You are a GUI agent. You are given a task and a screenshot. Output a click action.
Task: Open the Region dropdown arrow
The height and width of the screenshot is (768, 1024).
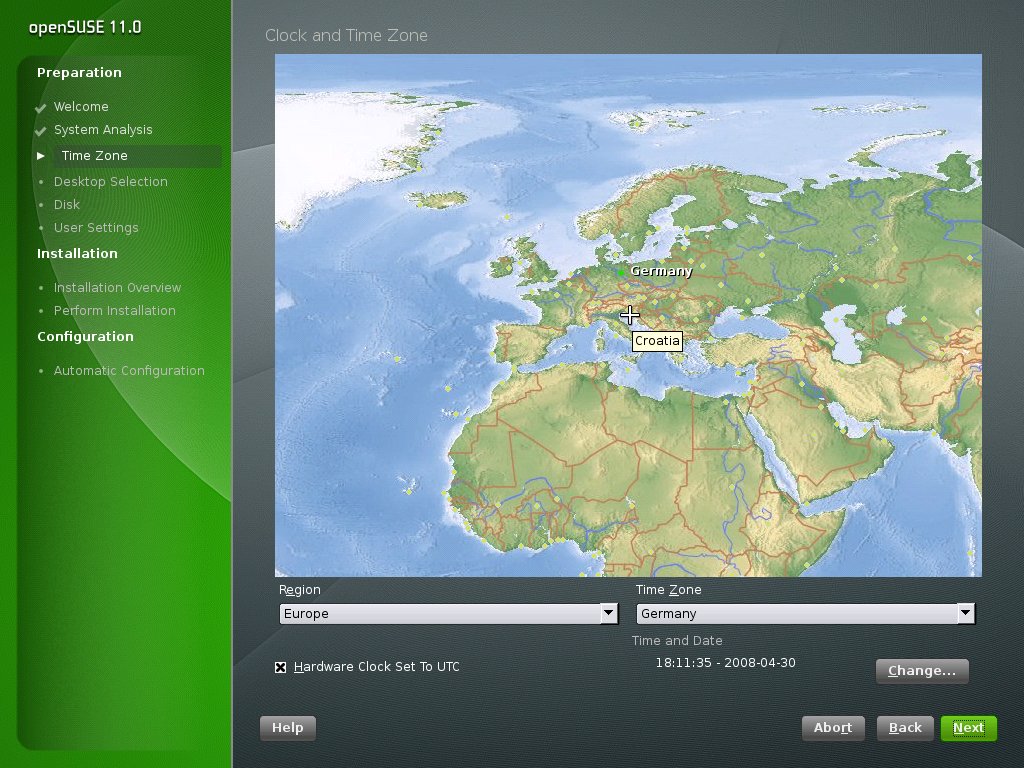click(x=609, y=613)
